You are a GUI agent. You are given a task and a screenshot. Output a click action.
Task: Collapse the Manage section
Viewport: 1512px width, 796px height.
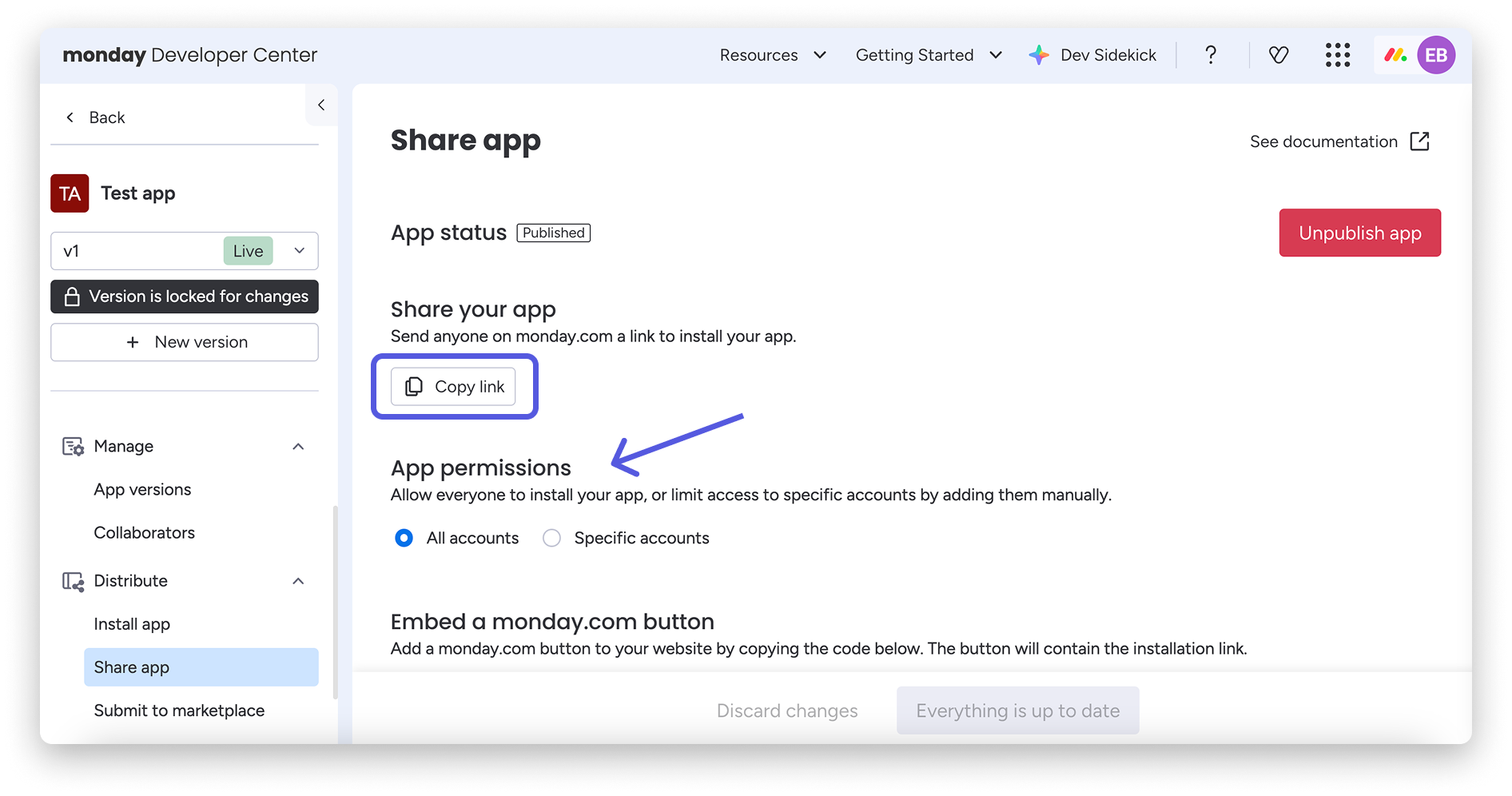pyautogui.click(x=298, y=446)
